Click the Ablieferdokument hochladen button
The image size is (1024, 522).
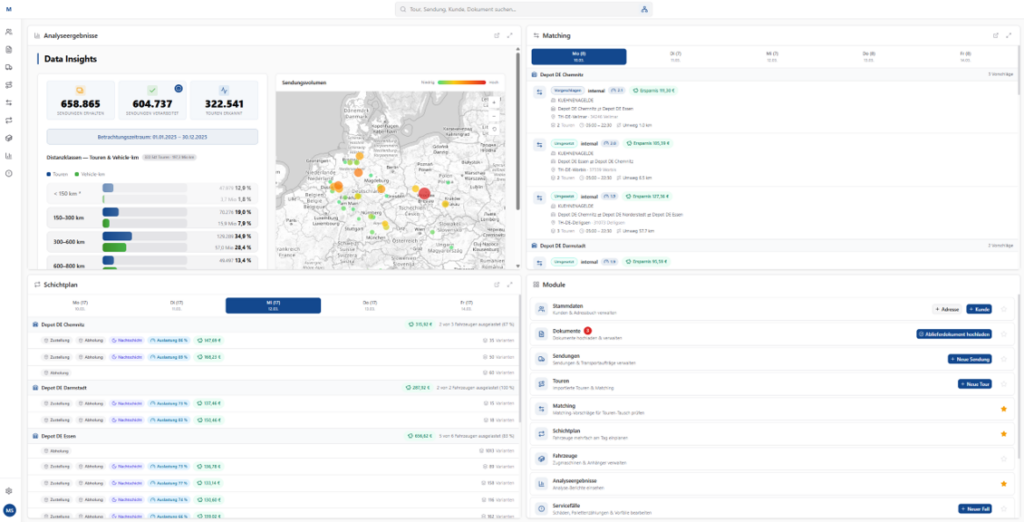(x=954, y=334)
